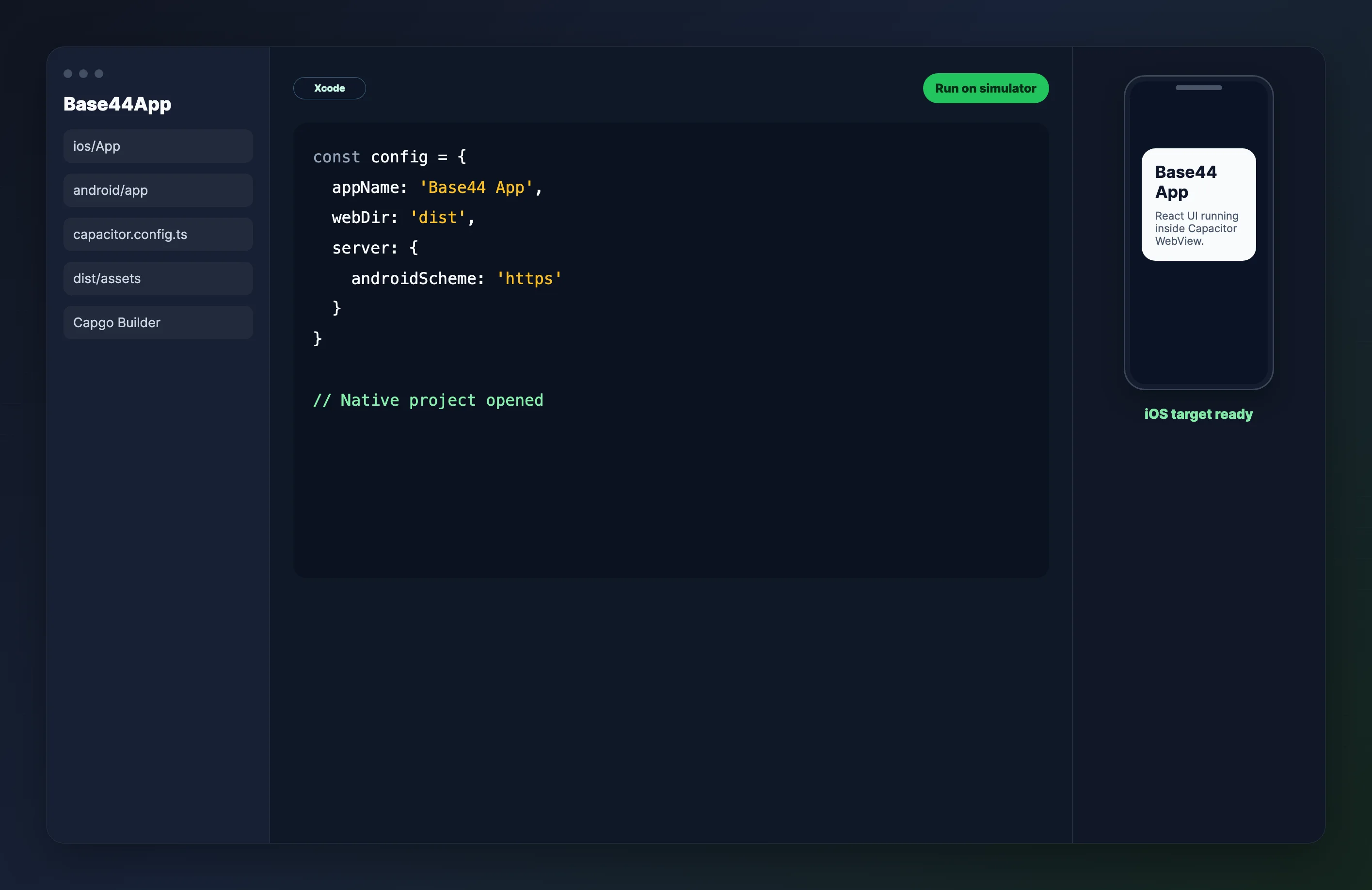Click the androidScheme: 'https' code line
The width and height of the screenshot is (1372, 890).
click(x=457, y=278)
